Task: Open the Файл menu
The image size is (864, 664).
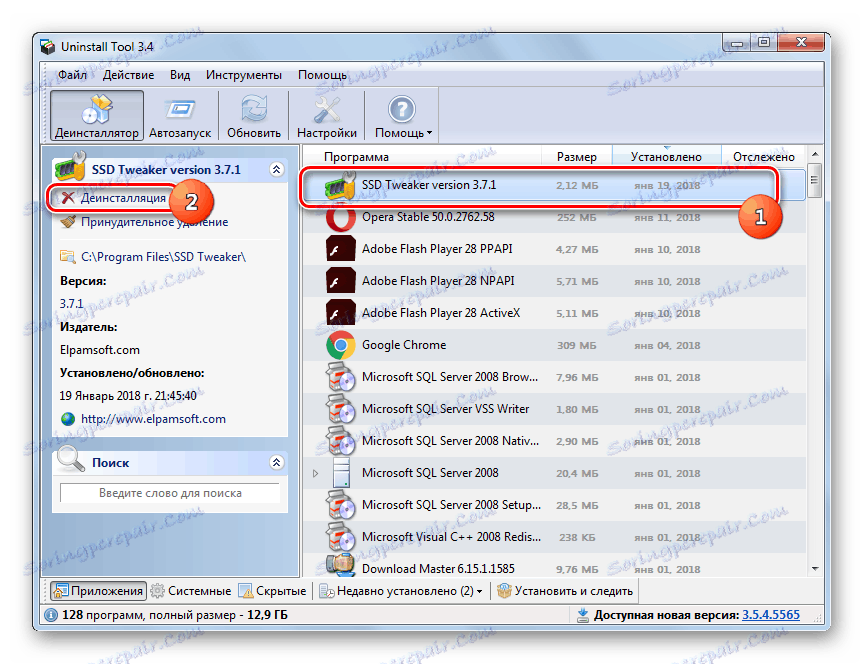Action: coord(72,75)
